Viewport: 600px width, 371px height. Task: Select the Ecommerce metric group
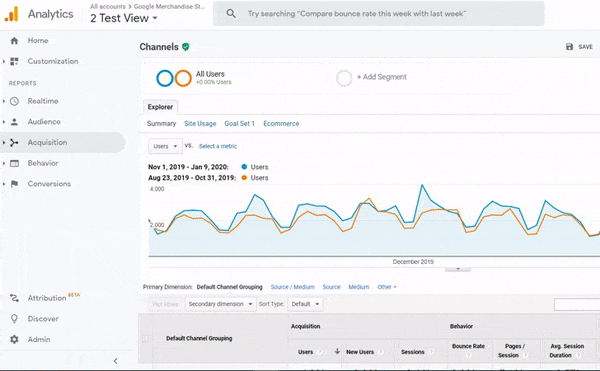point(281,124)
